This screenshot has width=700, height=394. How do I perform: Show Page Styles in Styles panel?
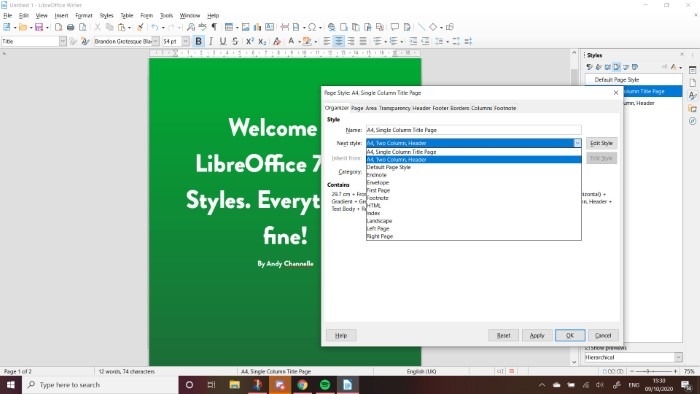point(617,67)
